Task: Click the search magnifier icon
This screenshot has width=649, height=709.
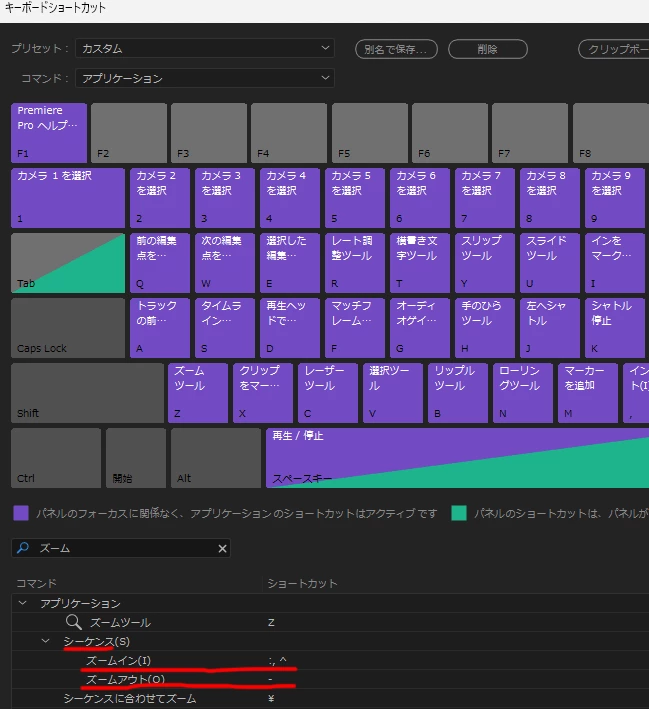Action: coord(23,548)
